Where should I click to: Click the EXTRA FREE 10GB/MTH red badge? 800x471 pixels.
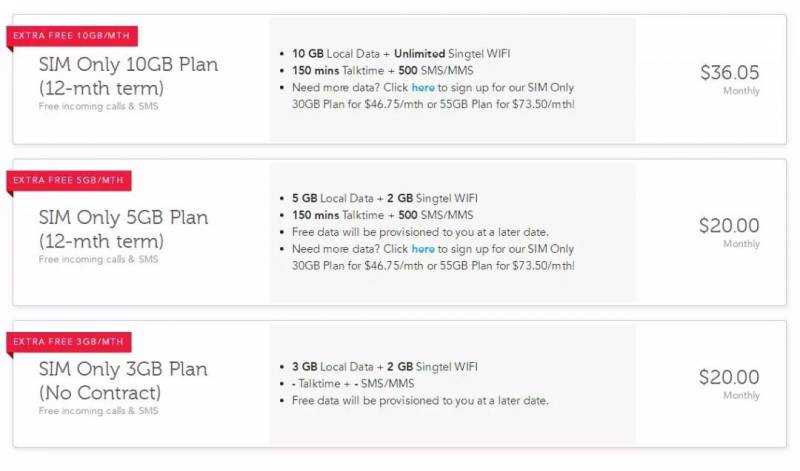coord(68,37)
